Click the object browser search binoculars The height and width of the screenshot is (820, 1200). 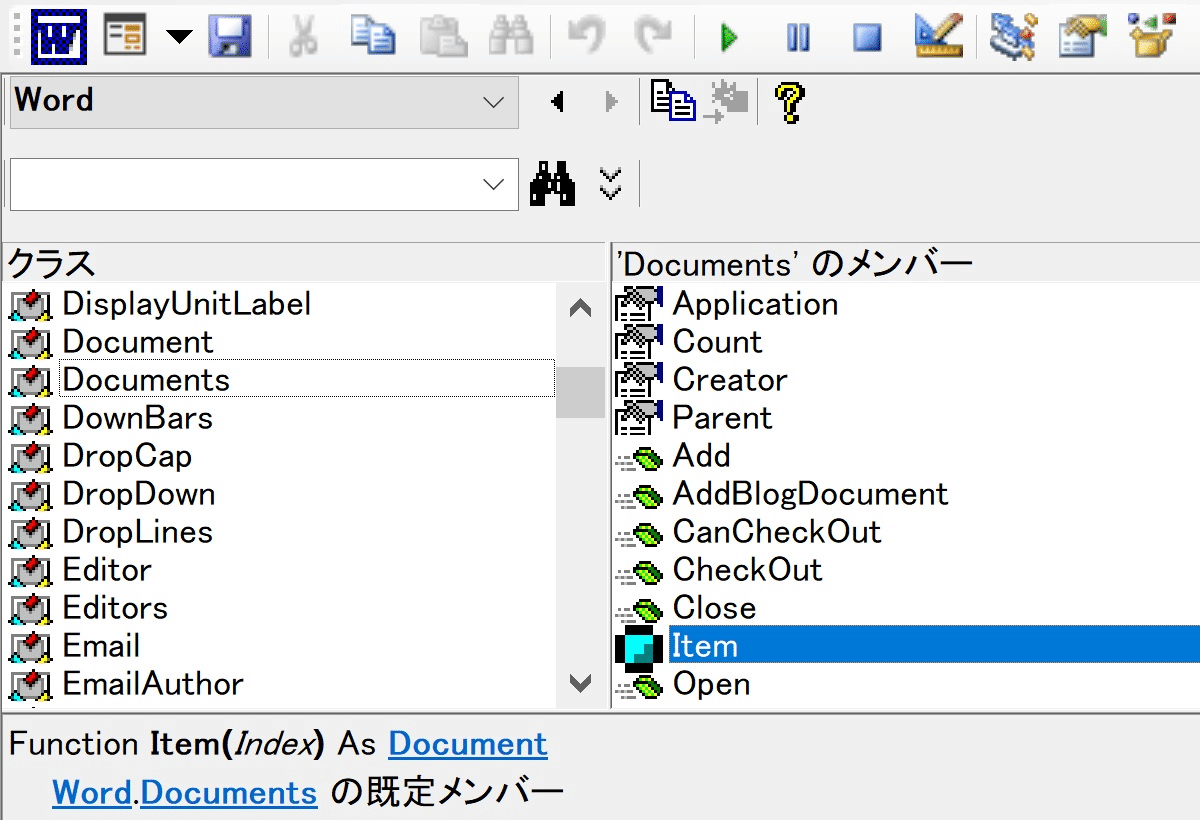(x=552, y=184)
